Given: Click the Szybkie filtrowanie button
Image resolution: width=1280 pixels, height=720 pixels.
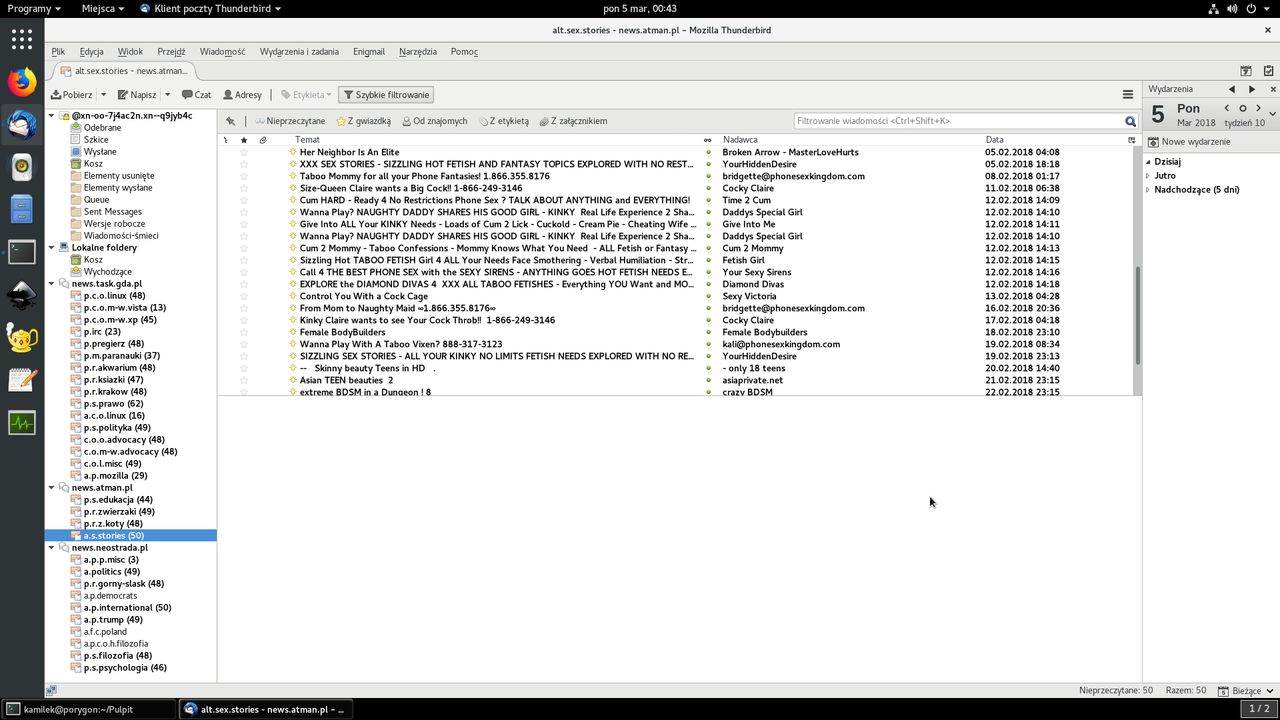Looking at the screenshot, I should coord(386,95).
